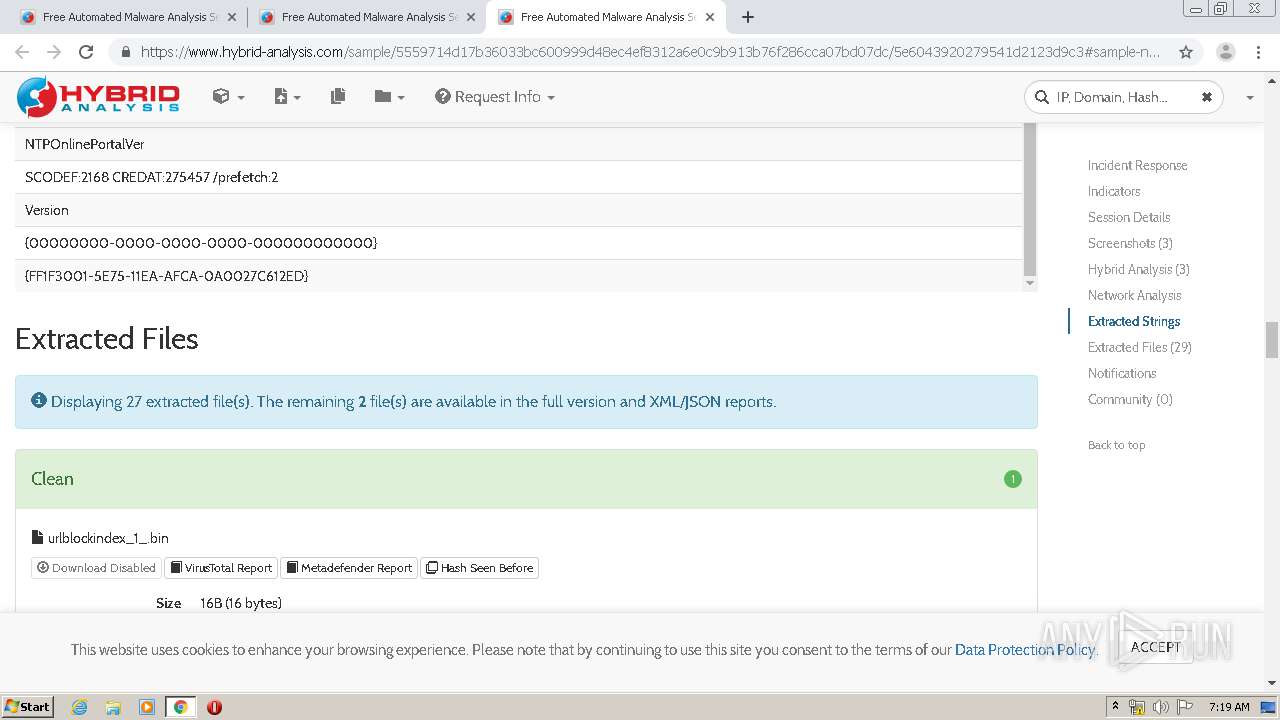Click the urlblockindex_1_.bin file name
Viewport: 1280px width, 720px height.
108,538
